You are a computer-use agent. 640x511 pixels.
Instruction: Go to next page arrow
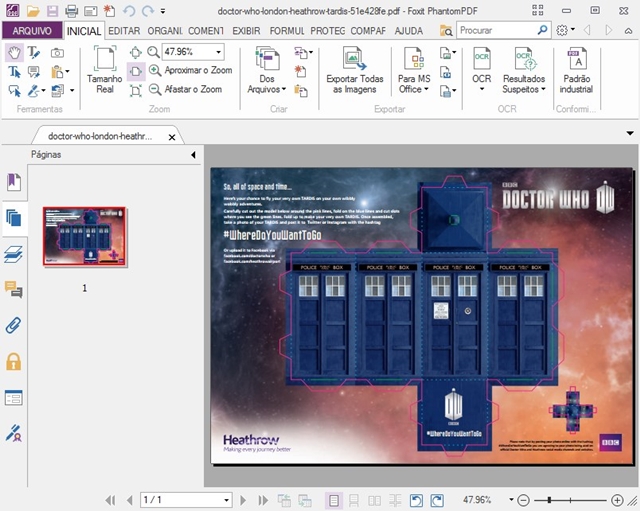tap(243, 500)
